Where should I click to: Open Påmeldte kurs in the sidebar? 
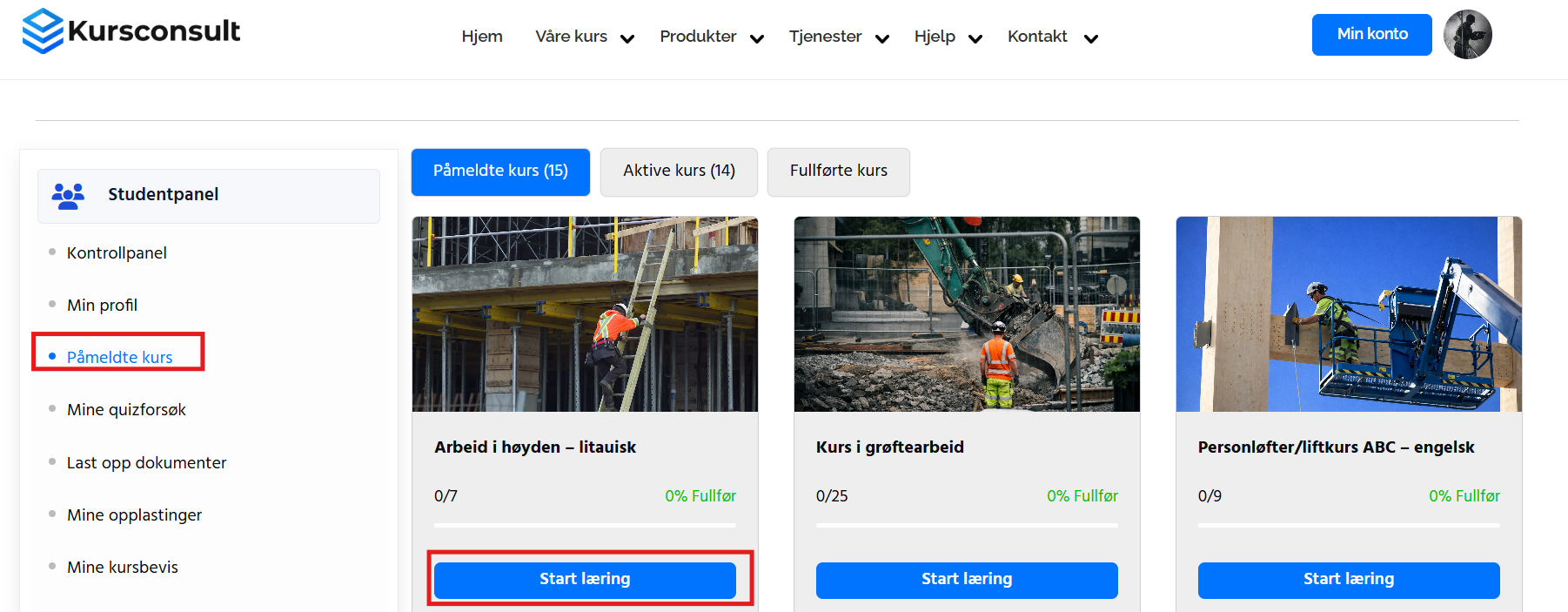coord(119,358)
